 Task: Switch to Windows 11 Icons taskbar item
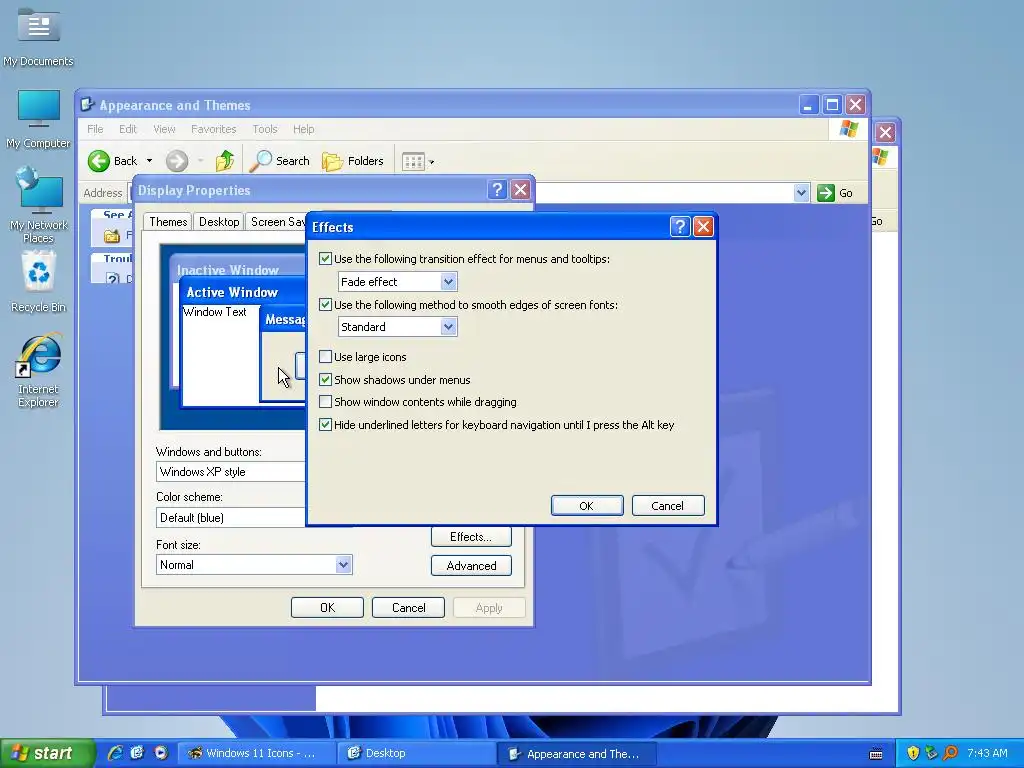[256, 753]
